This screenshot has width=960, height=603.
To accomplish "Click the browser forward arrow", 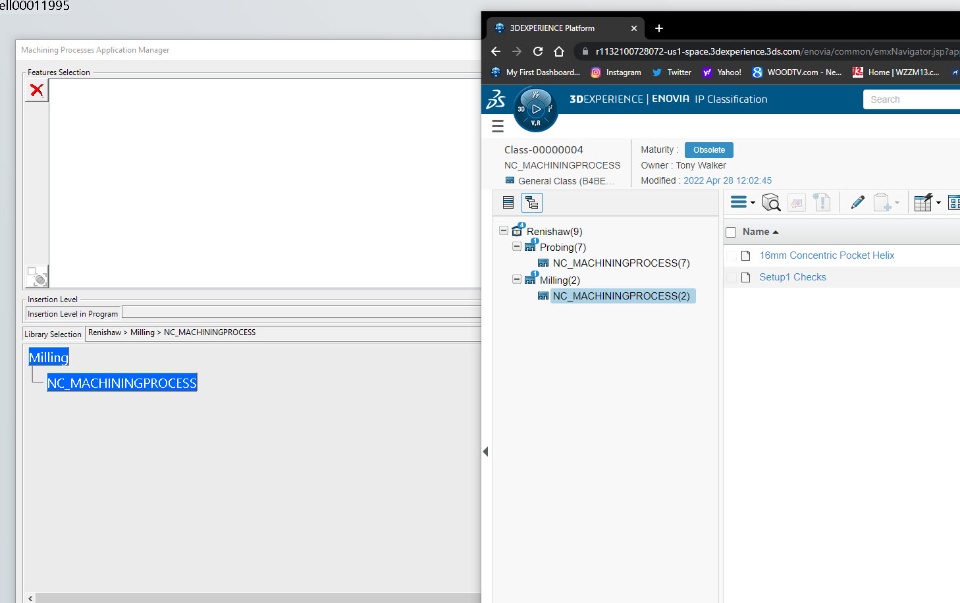I will point(517,51).
